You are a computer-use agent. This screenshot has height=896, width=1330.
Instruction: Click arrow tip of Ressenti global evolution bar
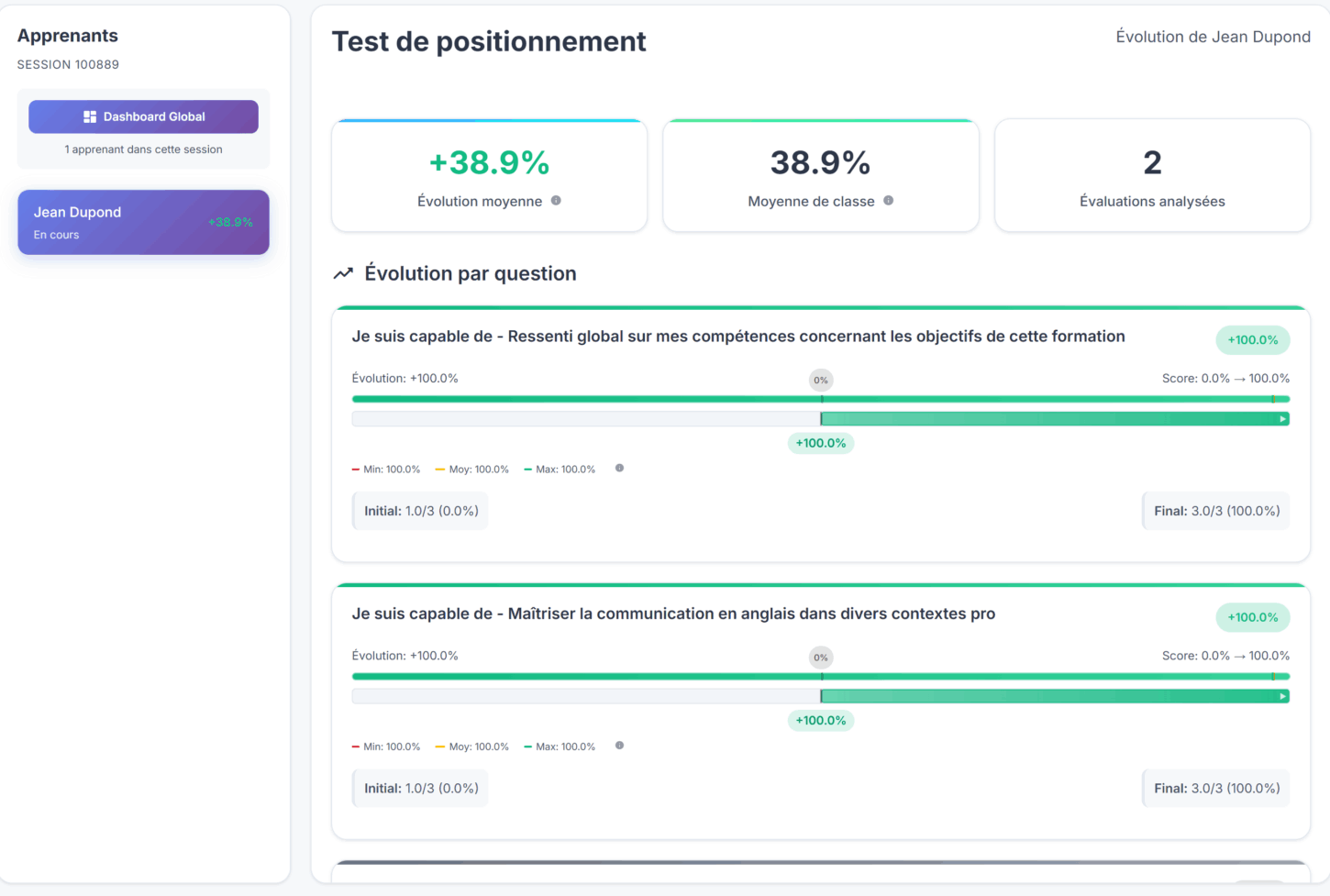(1282, 419)
